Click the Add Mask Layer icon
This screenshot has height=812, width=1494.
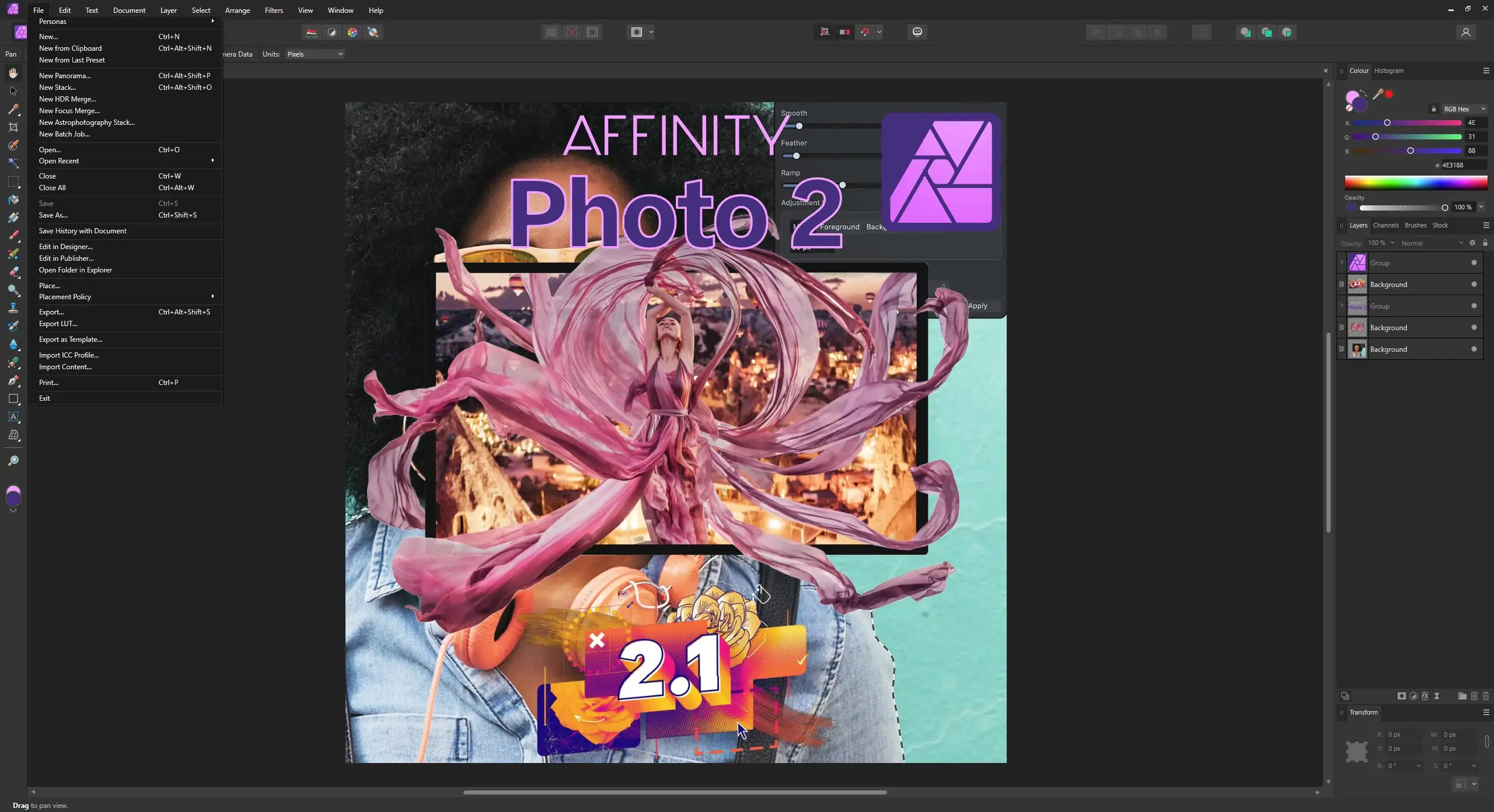pyautogui.click(x=1402, y=696)
